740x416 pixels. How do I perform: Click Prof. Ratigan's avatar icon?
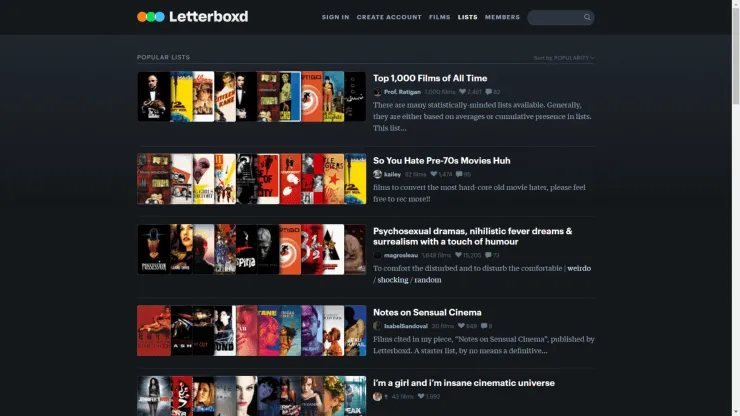point(377,92)
